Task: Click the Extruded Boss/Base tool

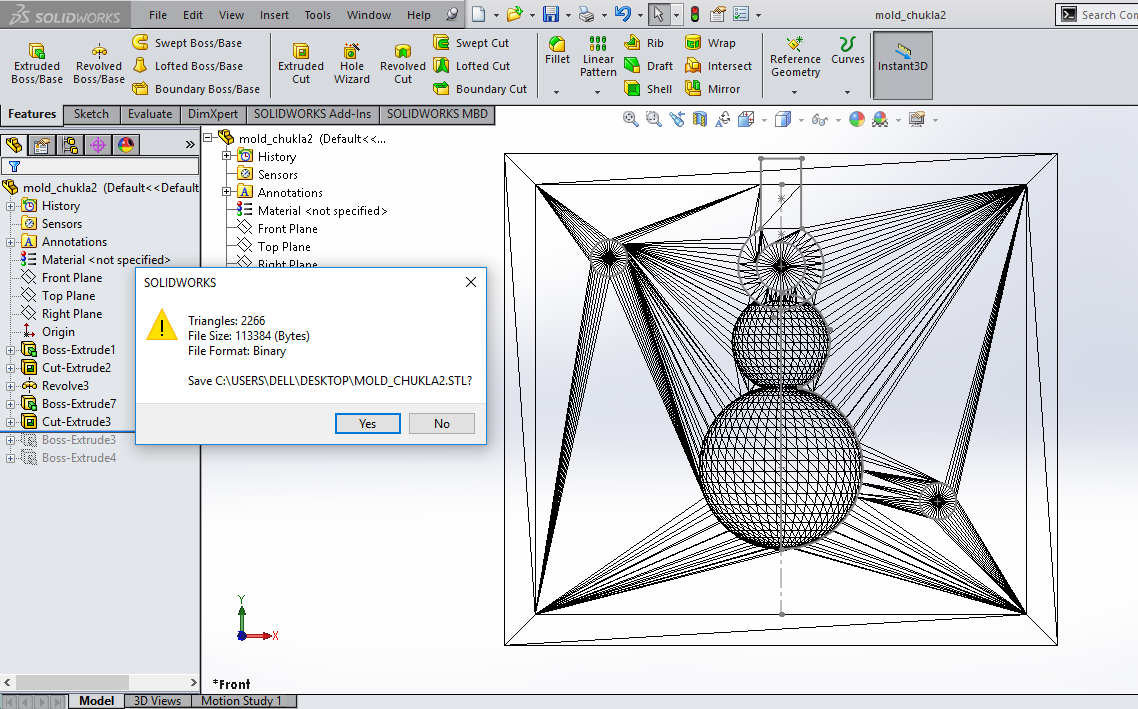Action: 36,64
